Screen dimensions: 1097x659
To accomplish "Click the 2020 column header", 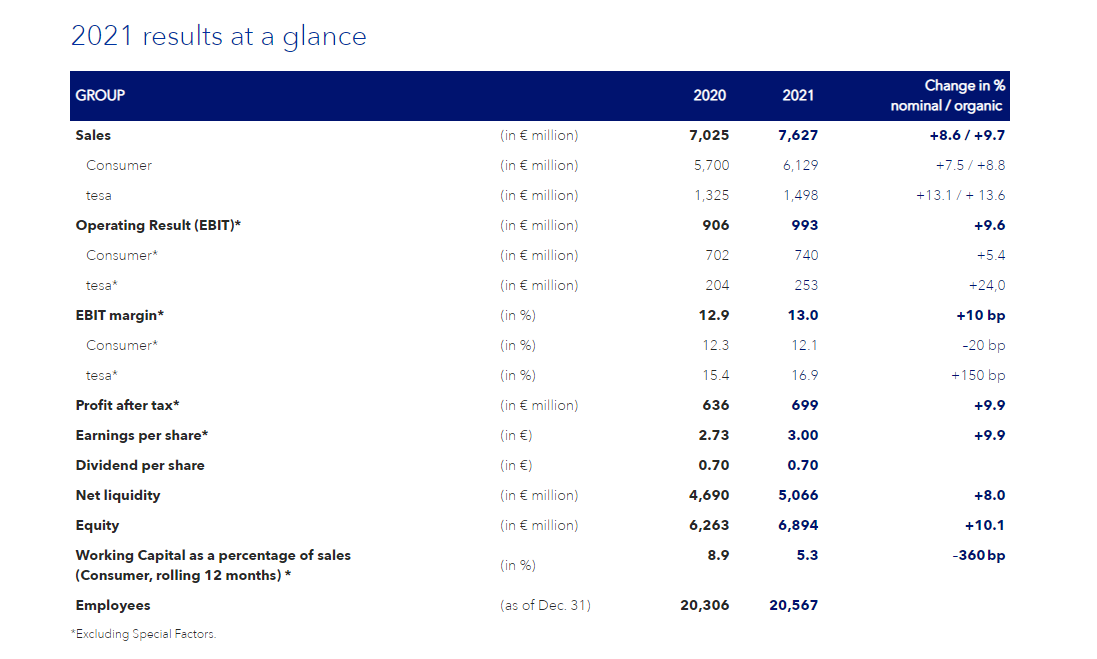I will point(709,95).
